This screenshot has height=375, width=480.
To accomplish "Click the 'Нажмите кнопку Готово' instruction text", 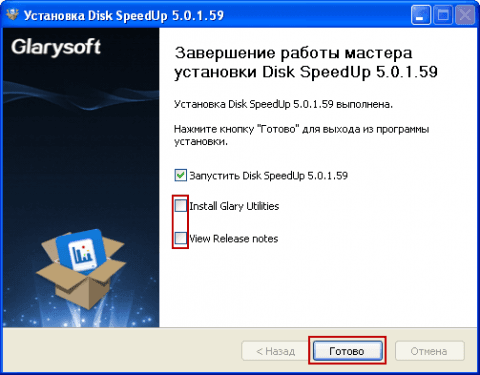I will [x=301, y=135].
